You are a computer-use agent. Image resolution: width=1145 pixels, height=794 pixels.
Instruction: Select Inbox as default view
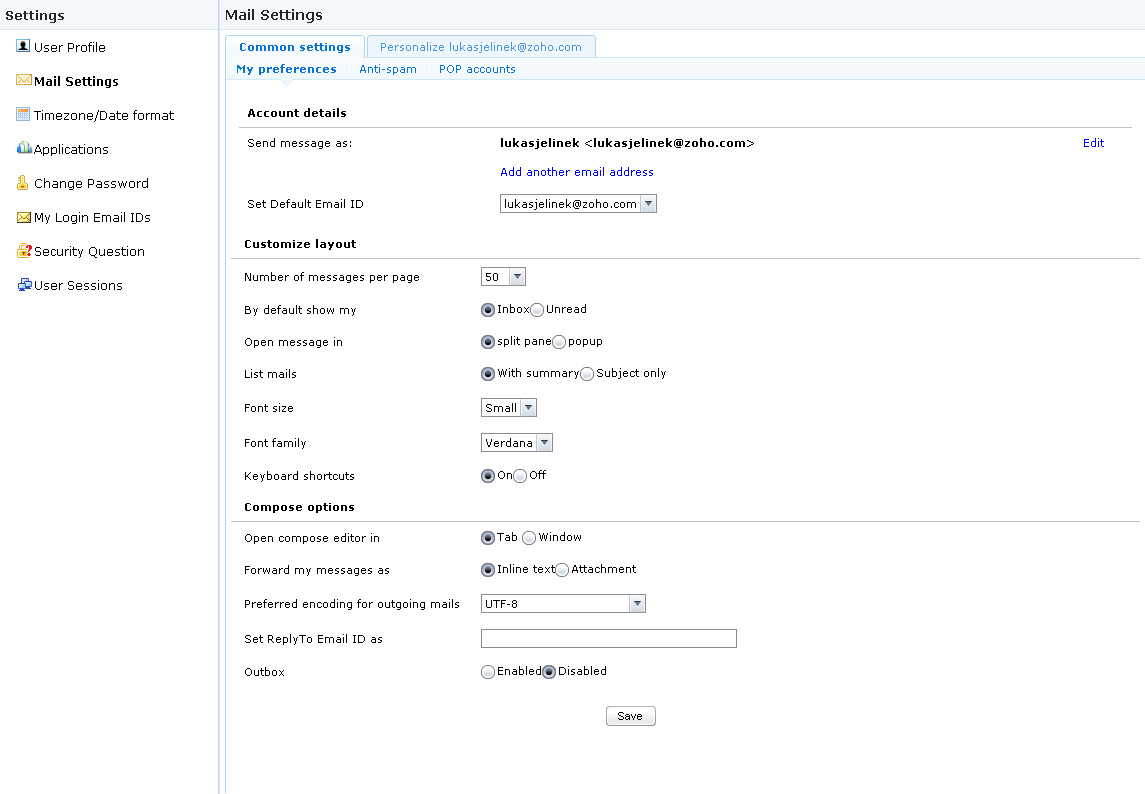pyautogui.click(x=488, y=310)
